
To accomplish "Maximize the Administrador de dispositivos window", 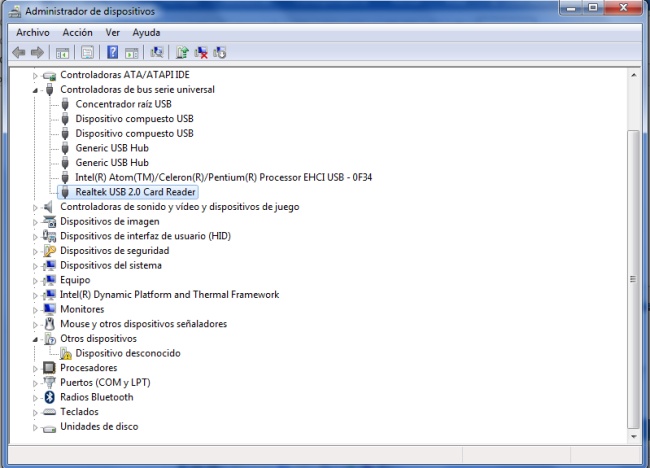I will 593,8.
